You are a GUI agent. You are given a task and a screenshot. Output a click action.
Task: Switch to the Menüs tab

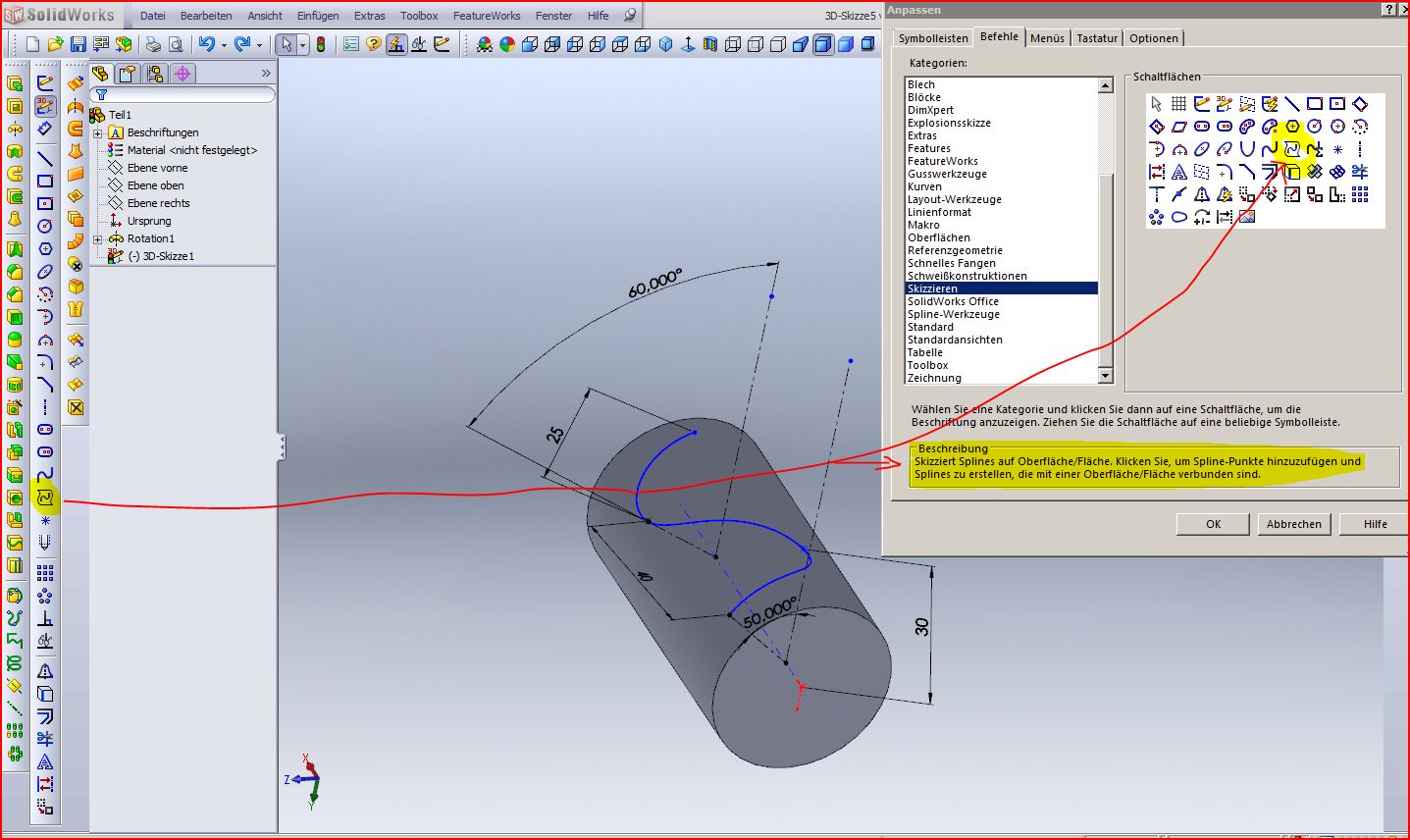pos(1047,38)
